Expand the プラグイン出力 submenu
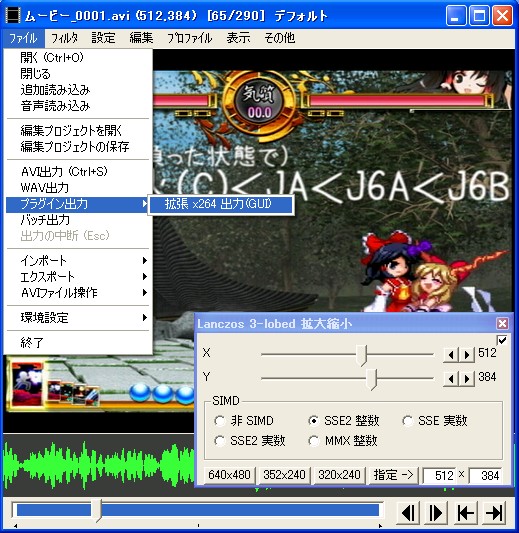This screenshot has height=533, width=519. pyautogui.click(x=77, y=204)
